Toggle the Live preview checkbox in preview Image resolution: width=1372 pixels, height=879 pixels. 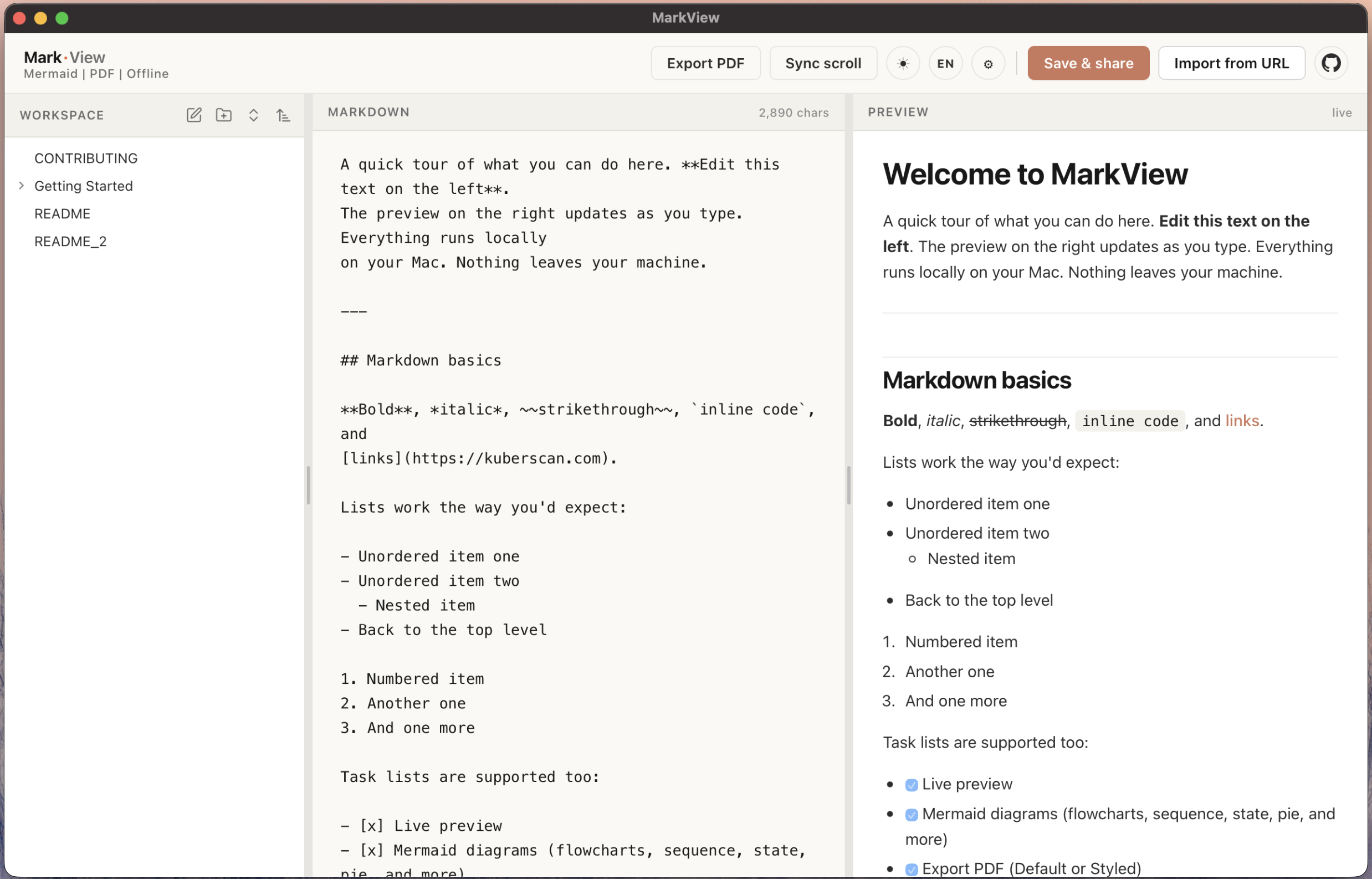(x=912, y=785)
